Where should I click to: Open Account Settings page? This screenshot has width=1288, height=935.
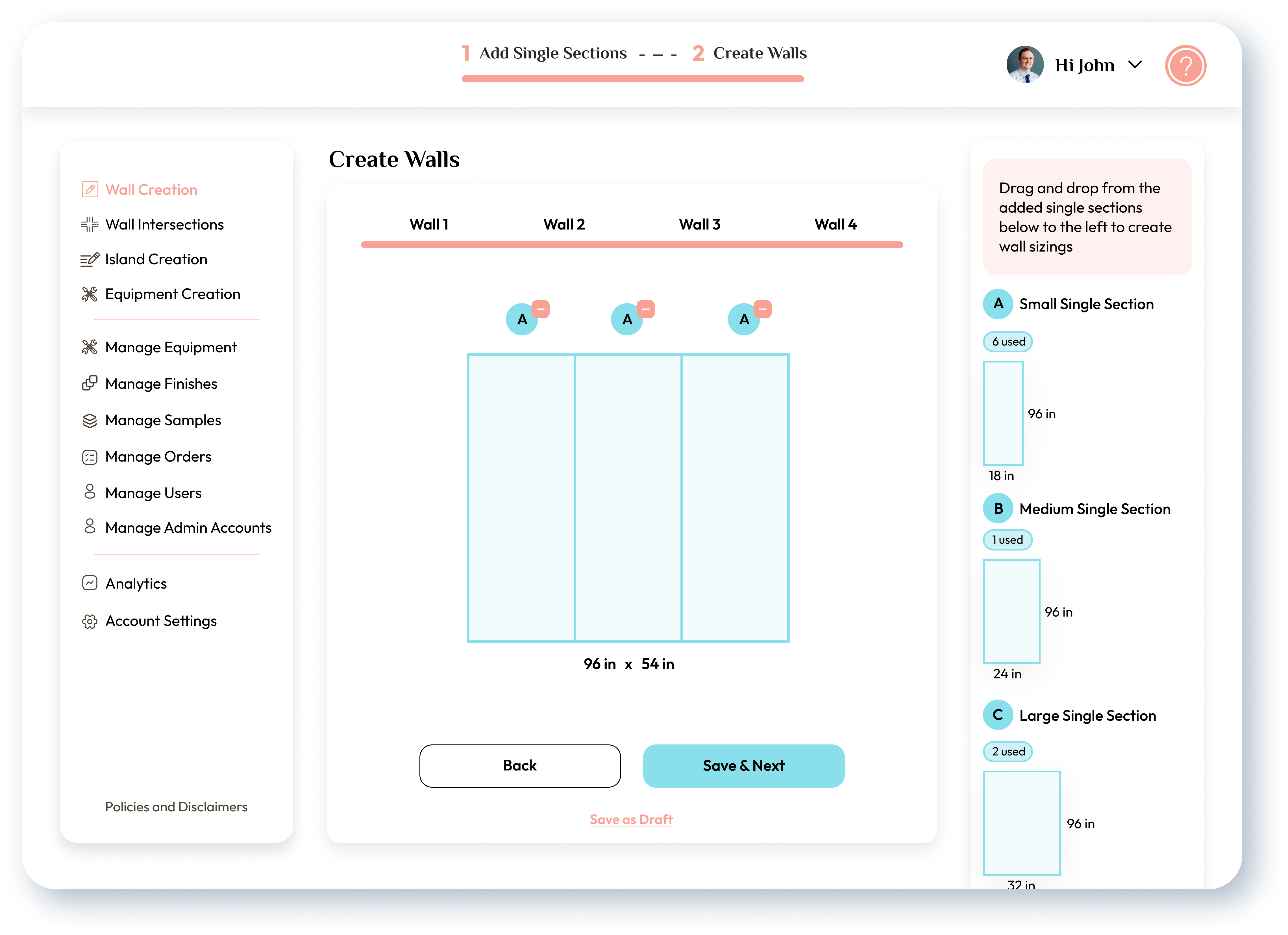pos(161,622)
